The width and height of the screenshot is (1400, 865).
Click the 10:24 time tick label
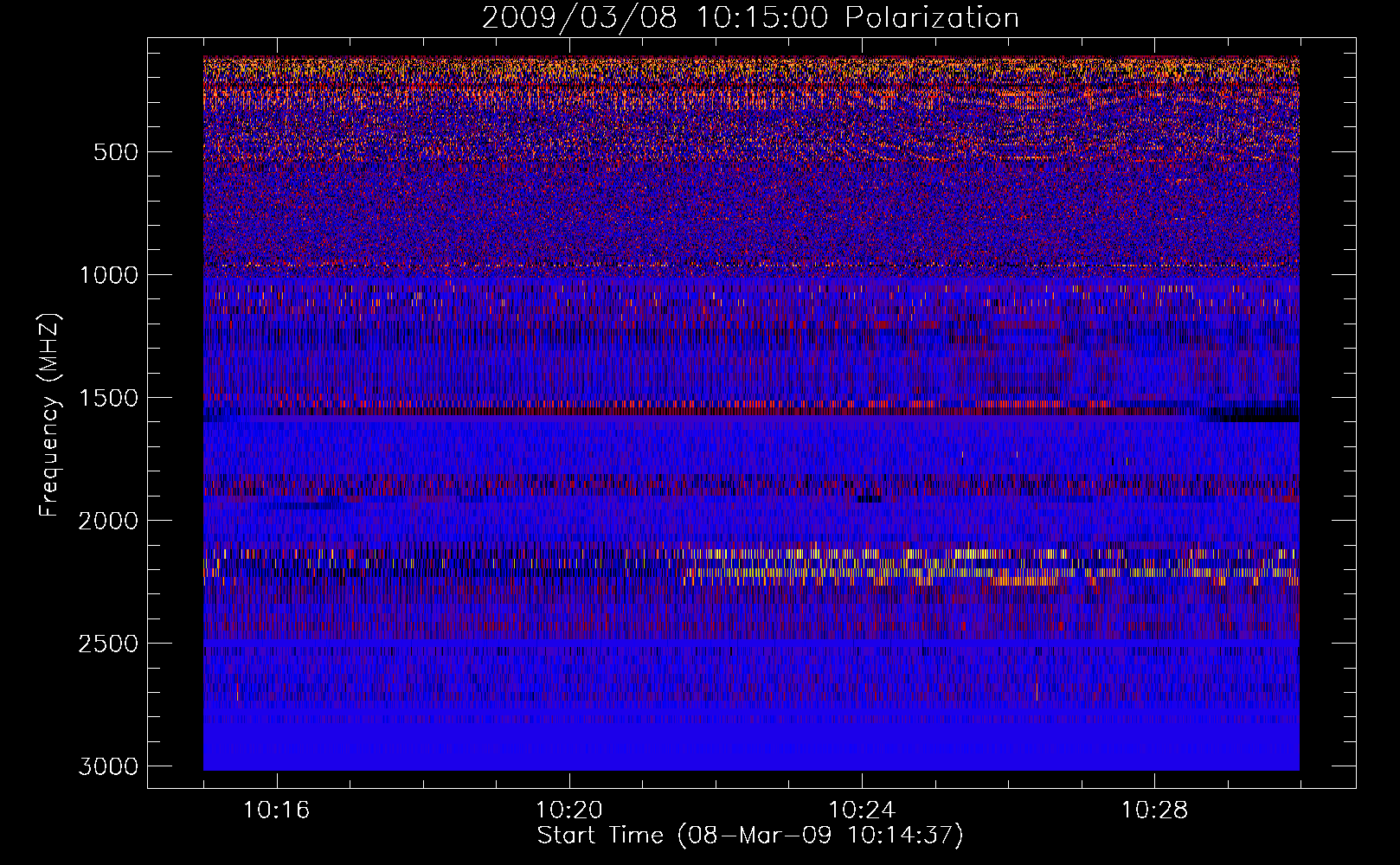pos(861,811)
